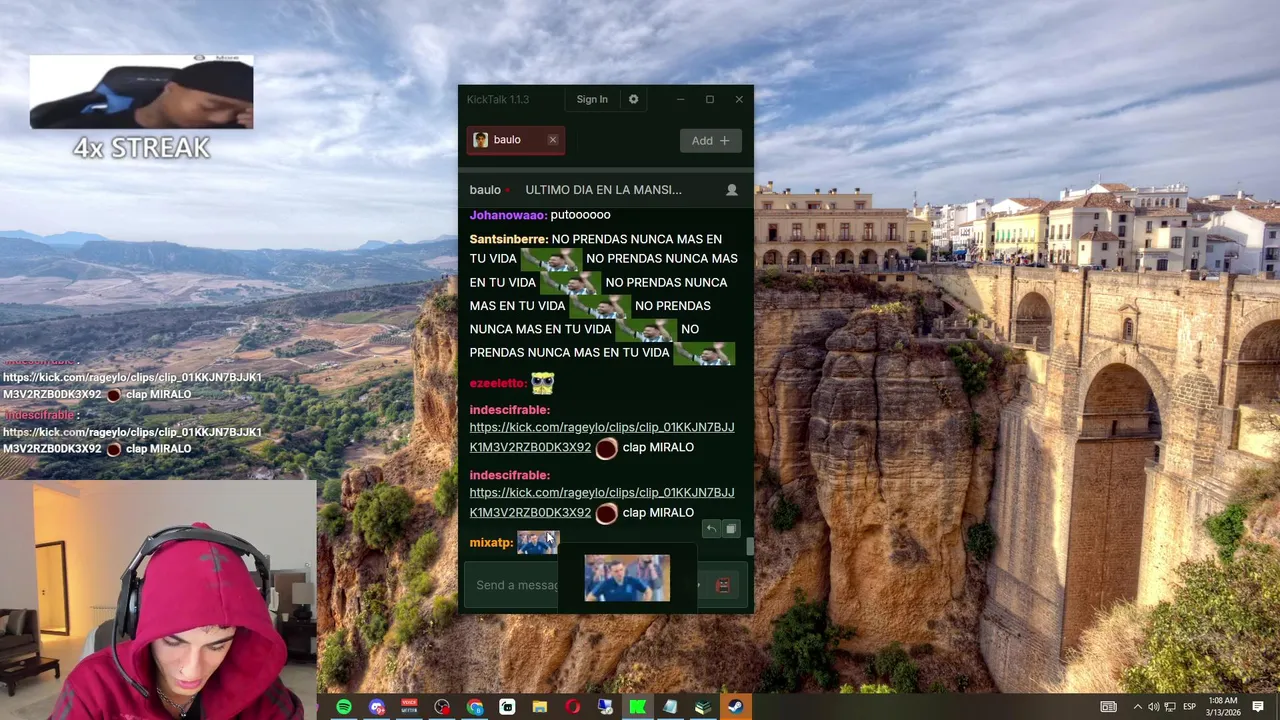1280x720 pixels.
Task: Open Voicemeeter from taskbar
Action: [409, 707]
